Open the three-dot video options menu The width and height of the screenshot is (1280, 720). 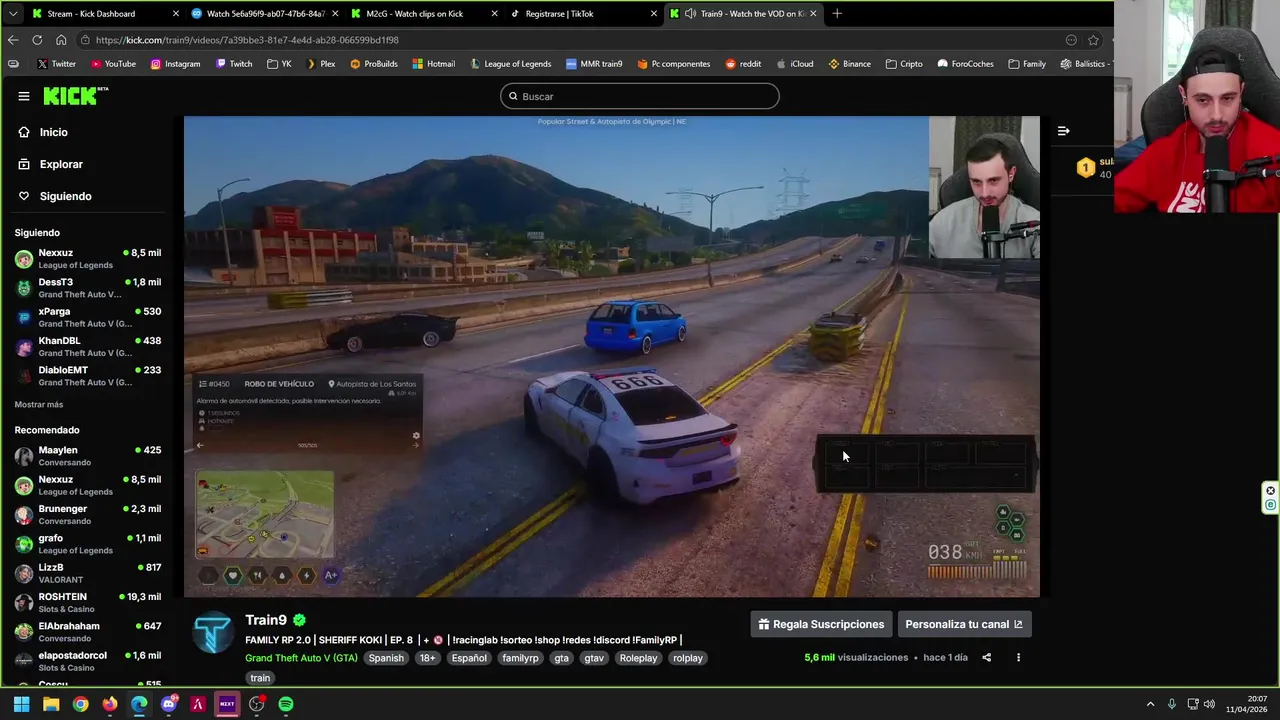point(1018,658)
